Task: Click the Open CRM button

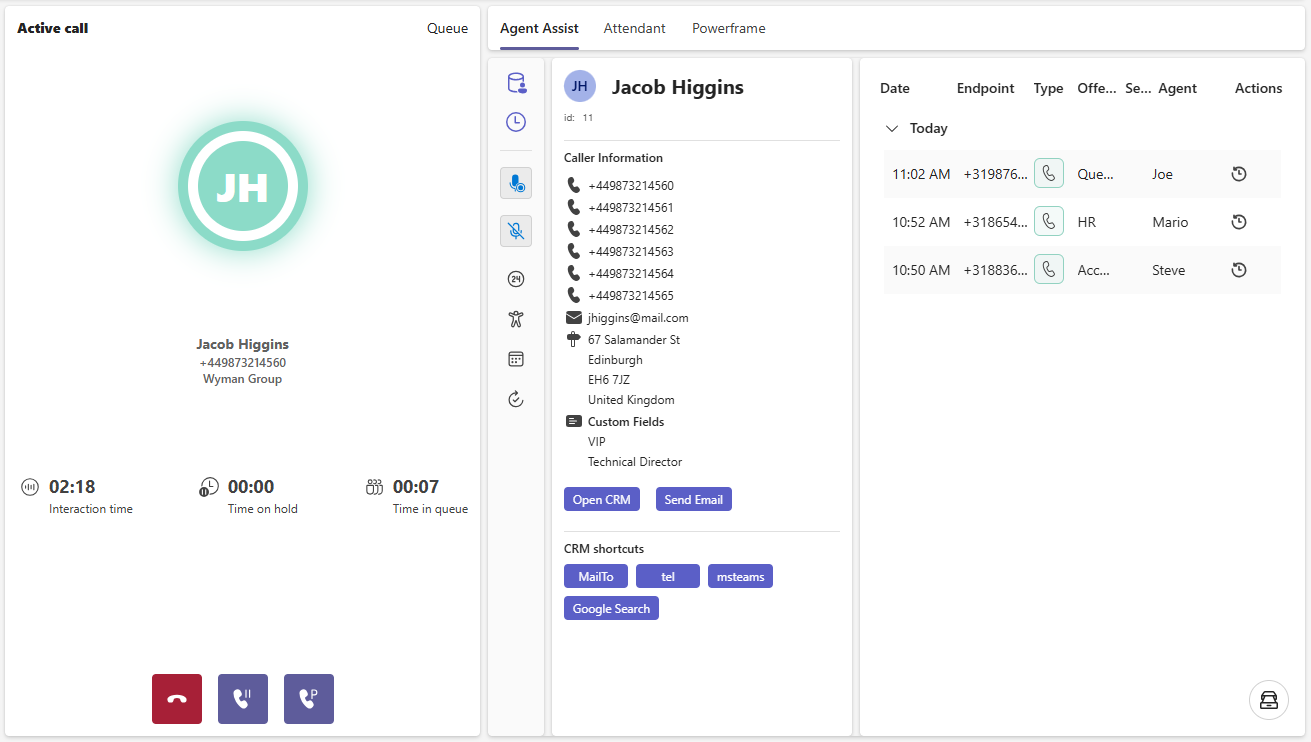Action: coord(601,499)
